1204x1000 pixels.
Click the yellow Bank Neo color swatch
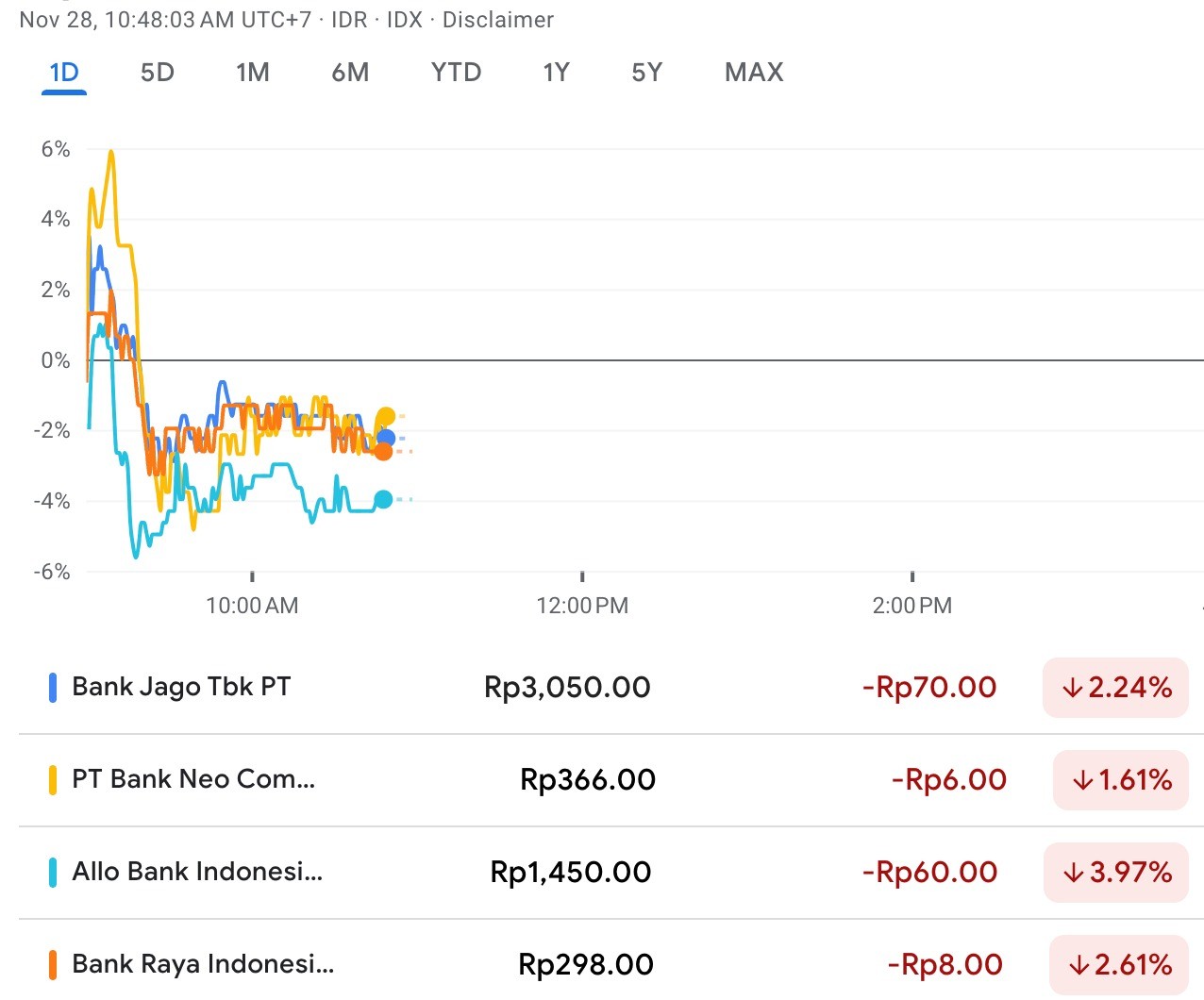point(53,780)
